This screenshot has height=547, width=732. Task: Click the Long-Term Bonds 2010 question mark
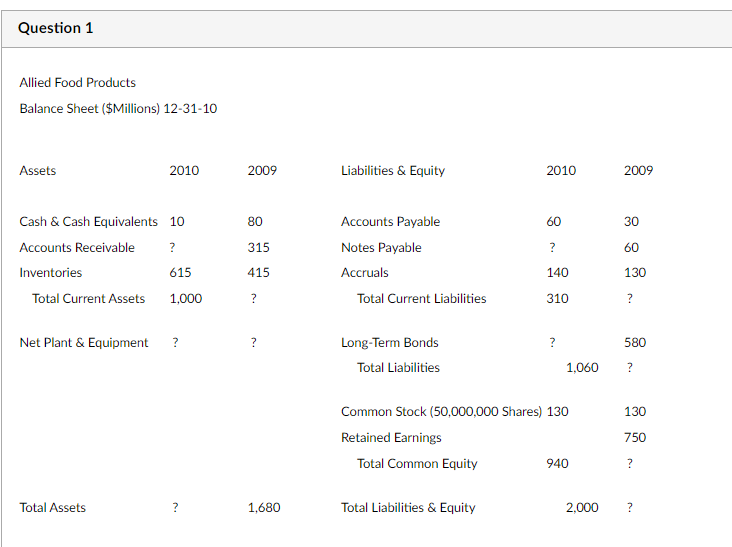pos(552,343)
